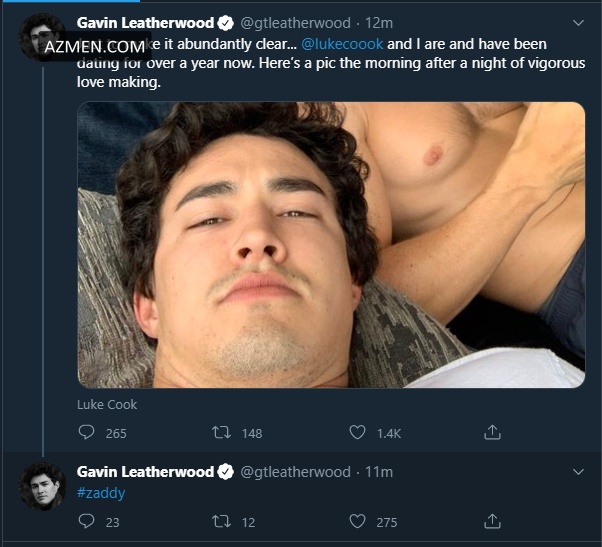Screen dimensions: 602x547
Task: Like the #zaddy tweet with 275 likes
Action: pos(358,521)
